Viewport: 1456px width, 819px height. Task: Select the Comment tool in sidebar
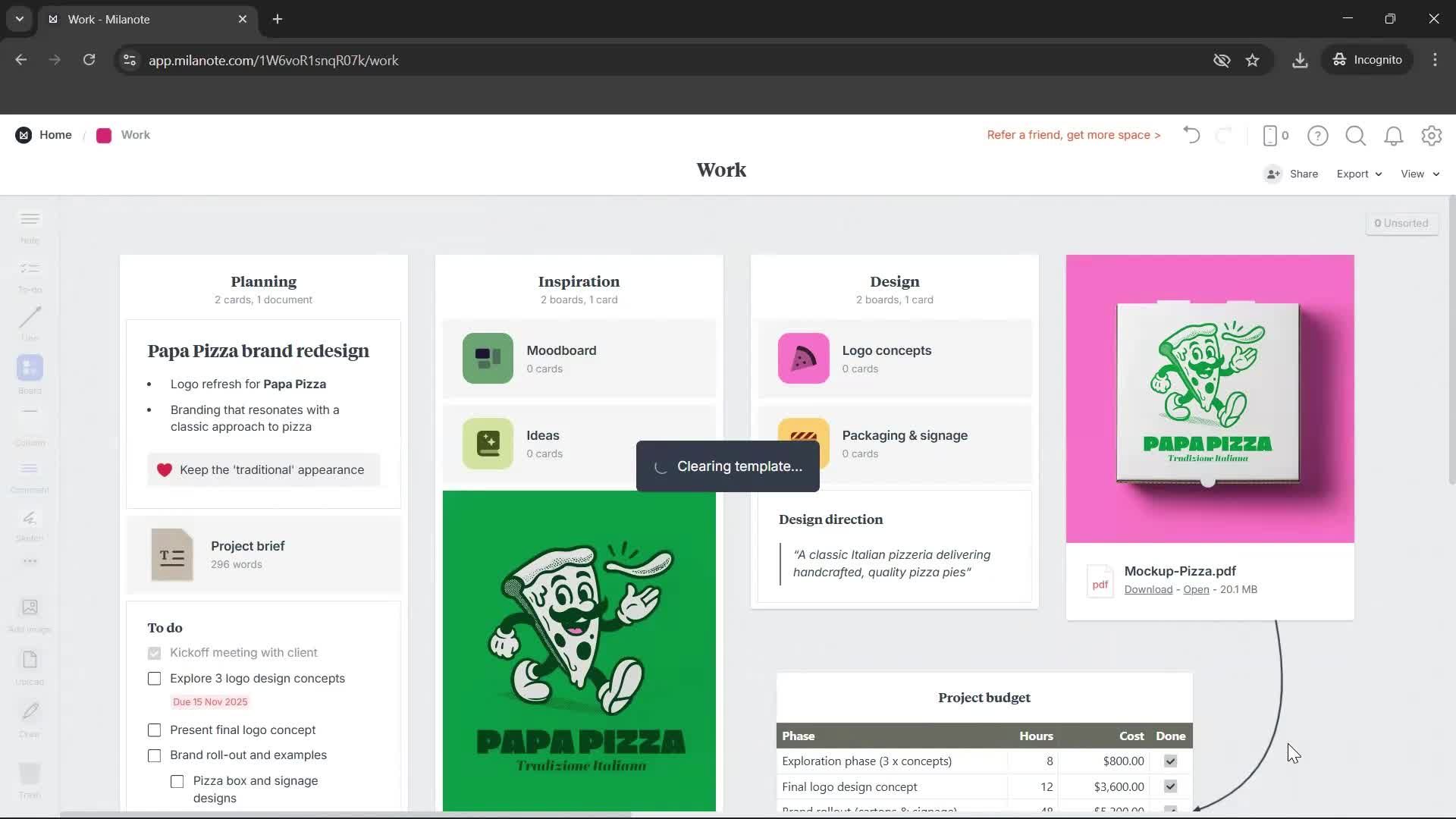point(29,473)
